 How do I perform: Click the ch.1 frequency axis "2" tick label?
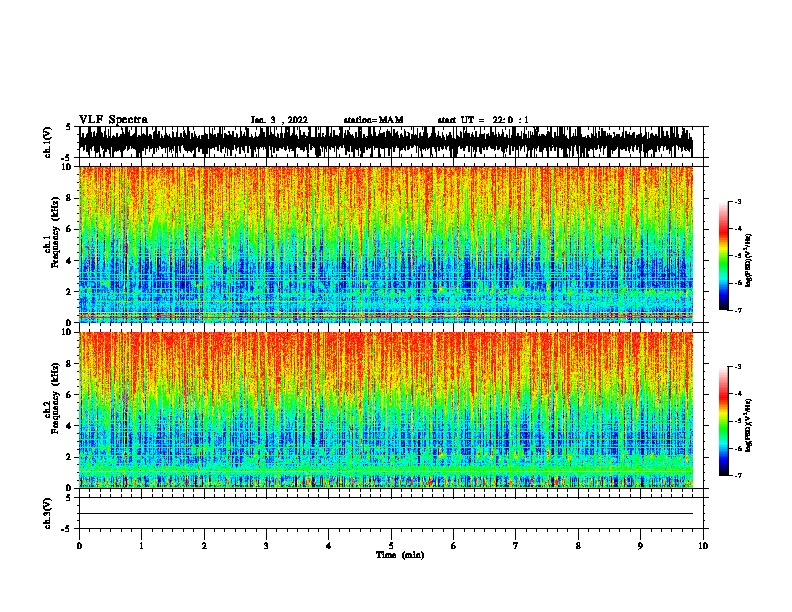(69, 291)
